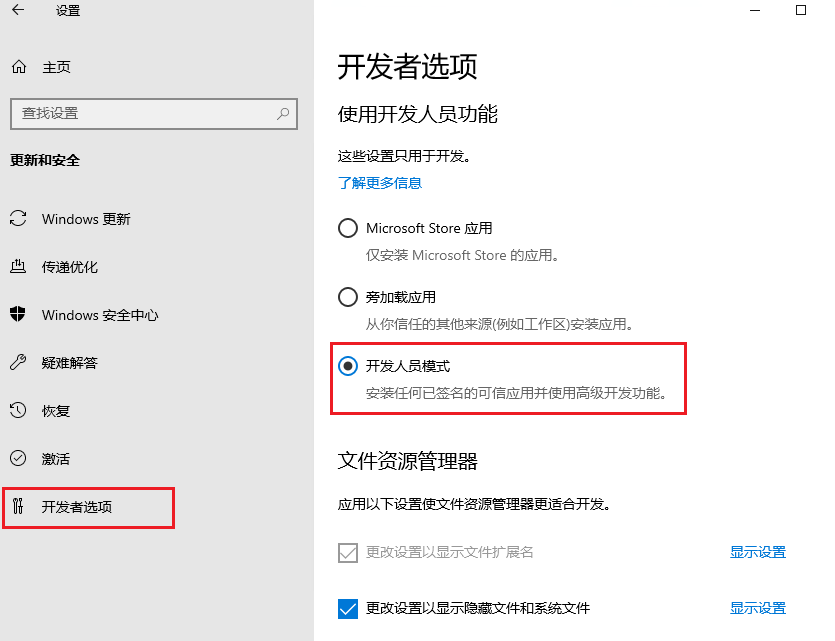Click 显示设置 link for file extensions
Image resolution: width=835 pixels, height=641 pixels.
point(757,552)
